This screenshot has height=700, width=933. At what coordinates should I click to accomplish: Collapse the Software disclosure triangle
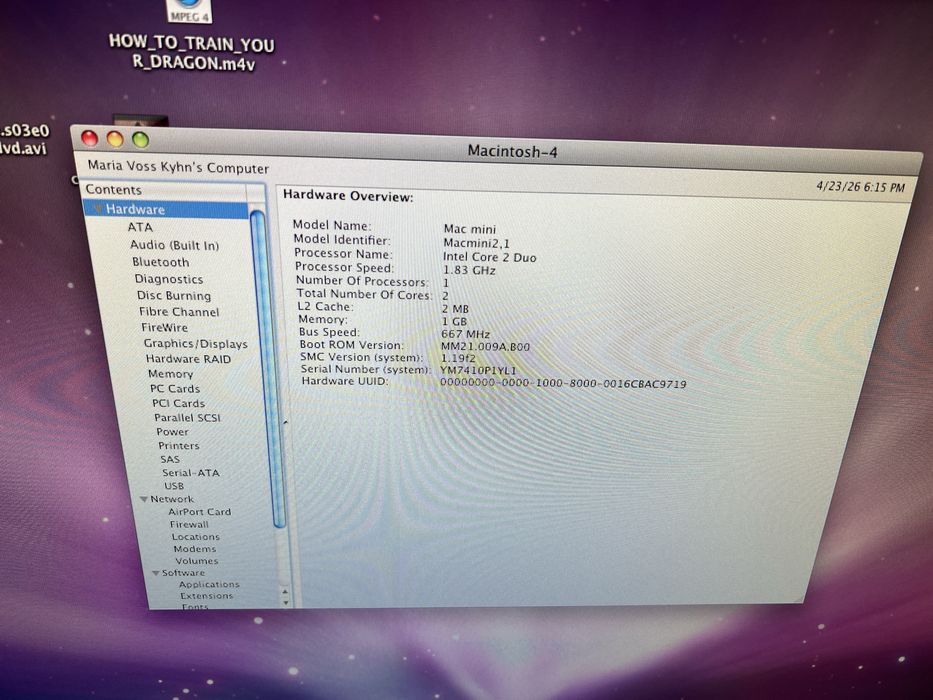pos(156,573)
